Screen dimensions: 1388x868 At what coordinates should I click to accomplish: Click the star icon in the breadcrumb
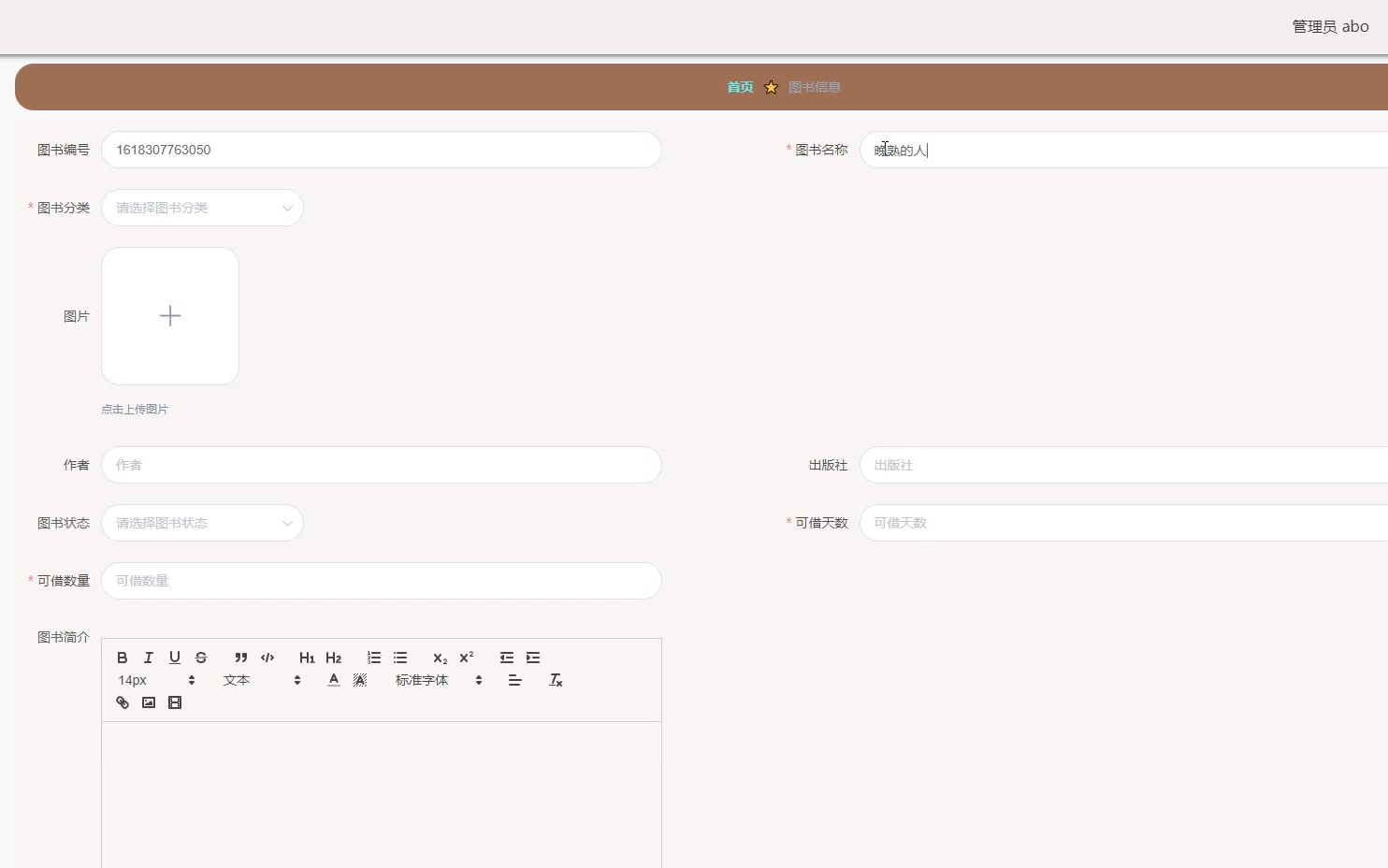(771, 87)
